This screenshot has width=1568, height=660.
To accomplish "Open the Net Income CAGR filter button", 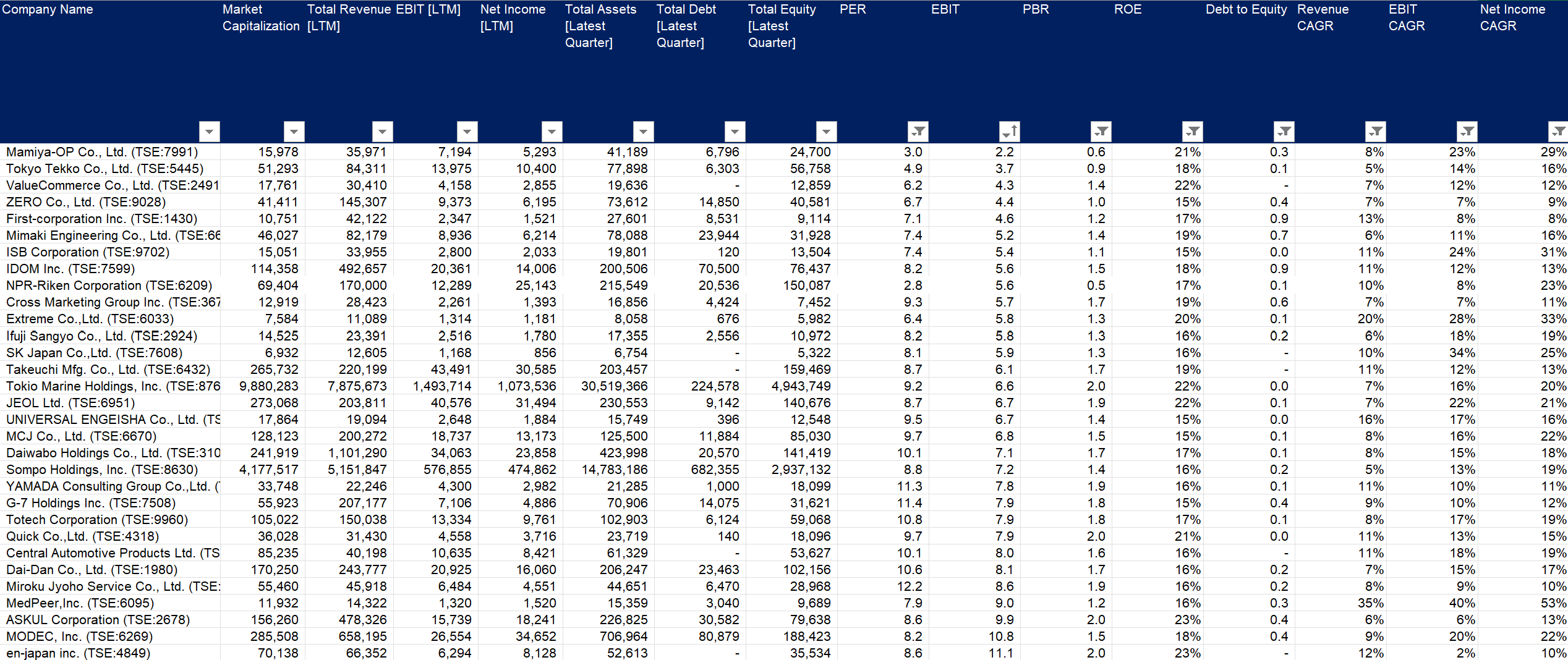I will pyautogui.click(x=1558, y=132).
